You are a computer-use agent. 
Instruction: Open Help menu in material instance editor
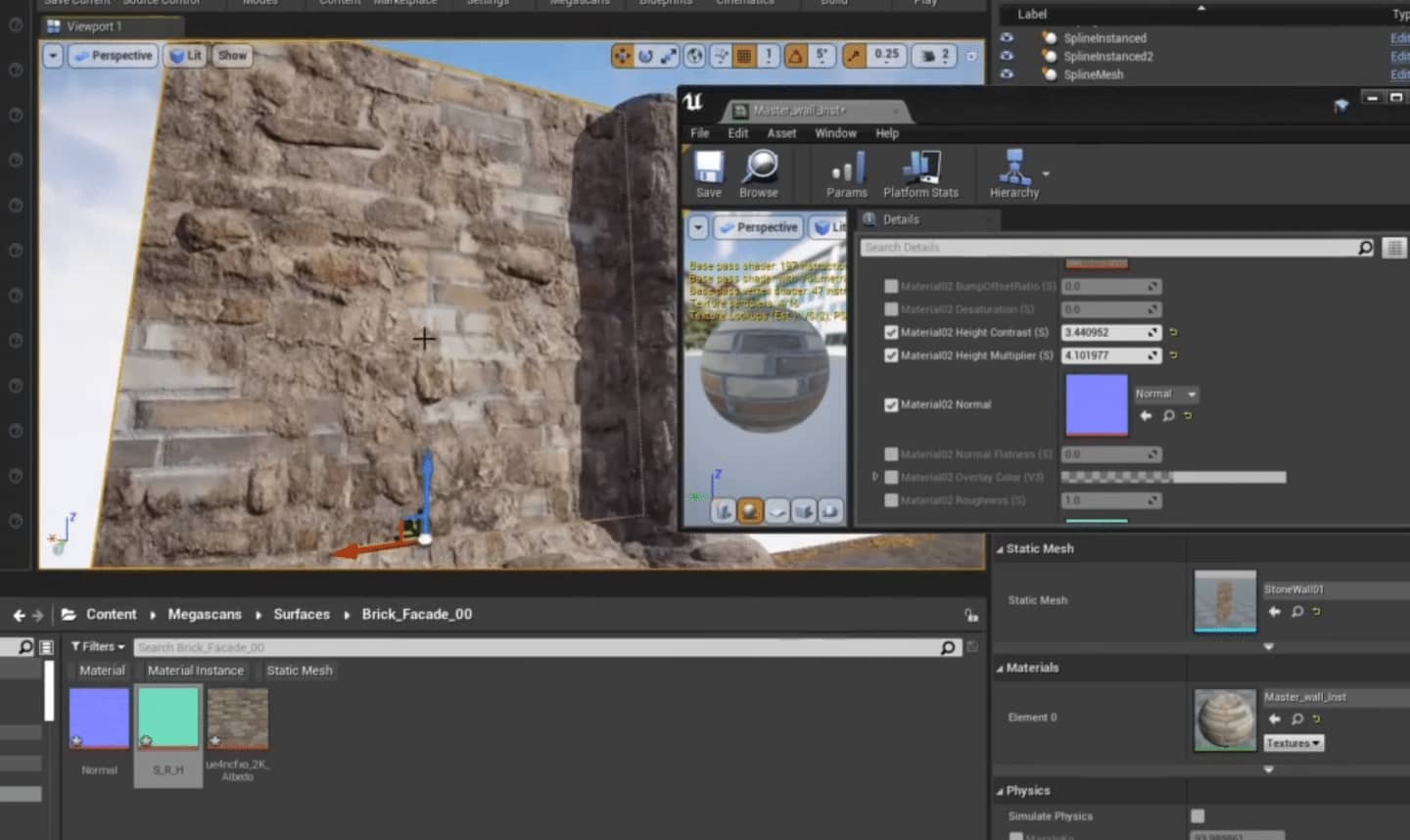pyautogui.click(x=887, y=133)
